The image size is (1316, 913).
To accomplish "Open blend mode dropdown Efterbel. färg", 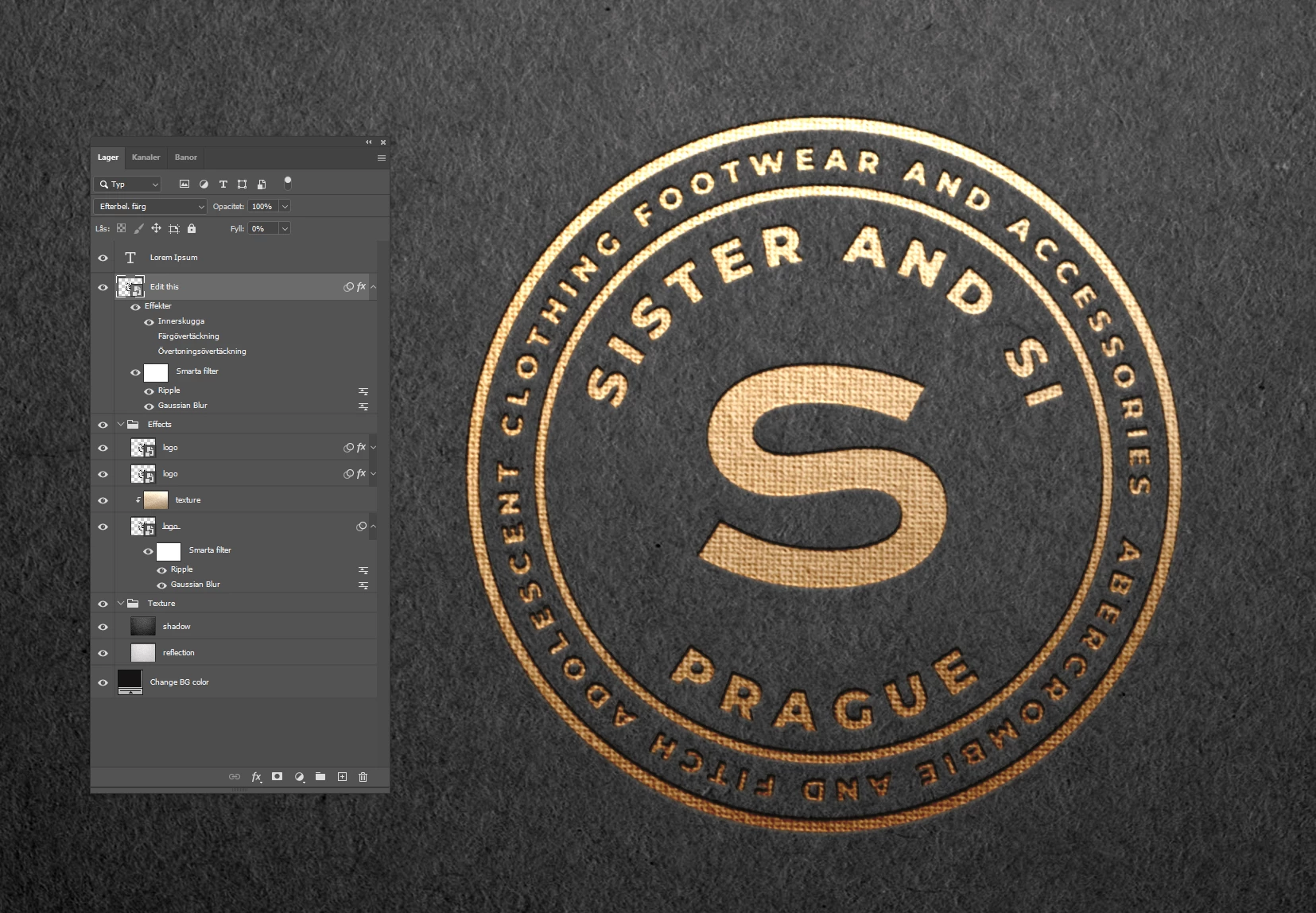I will (150, 206).
